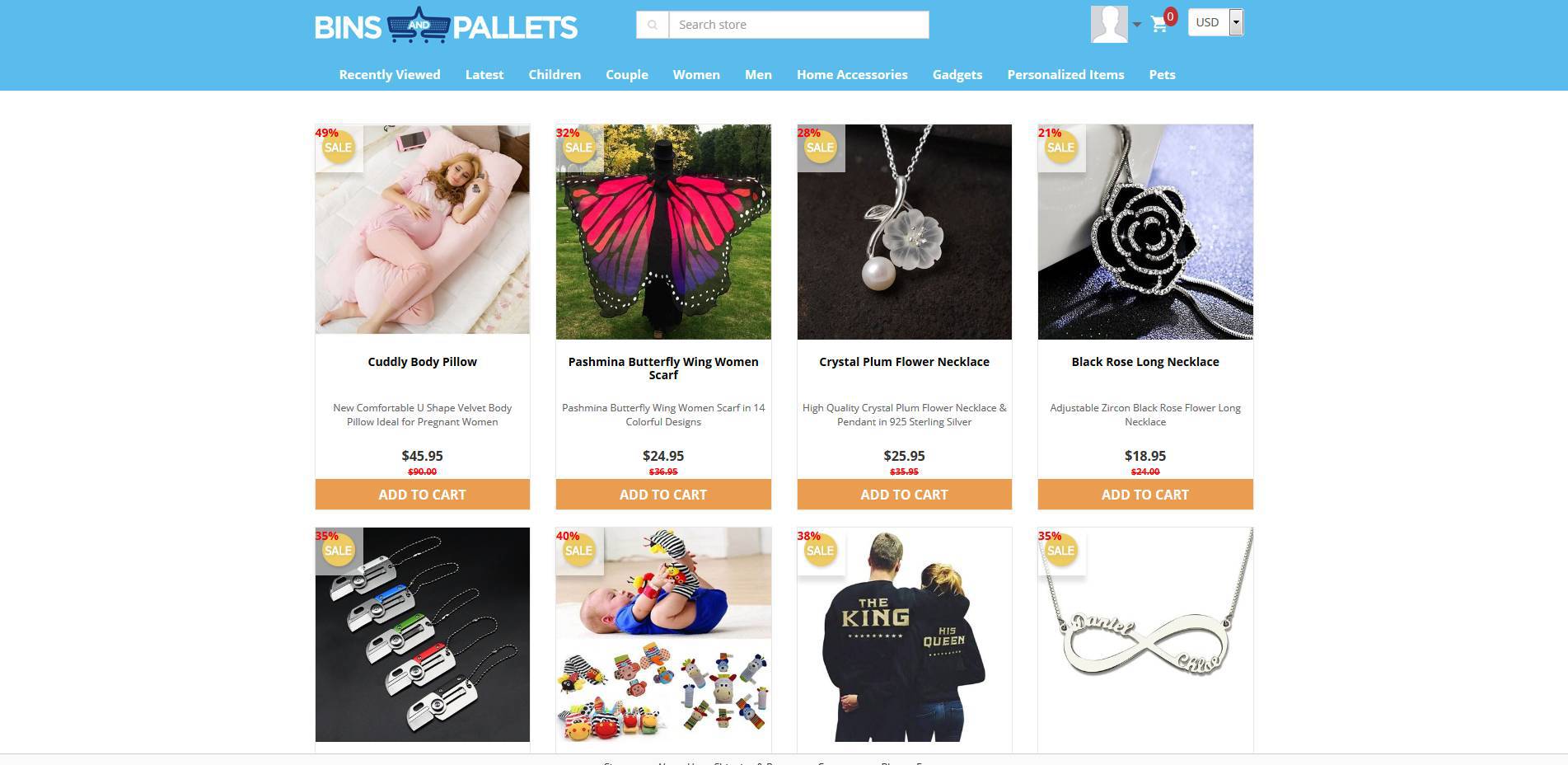This screenshot has height=765, width=1568.
Task: Open the Home Accessories menu
Action: click(x=852, y=74)
